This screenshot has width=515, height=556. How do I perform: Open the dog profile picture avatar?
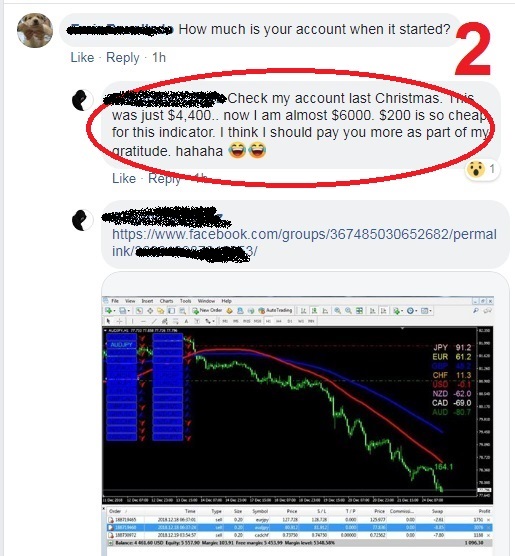tap(35, 30)
